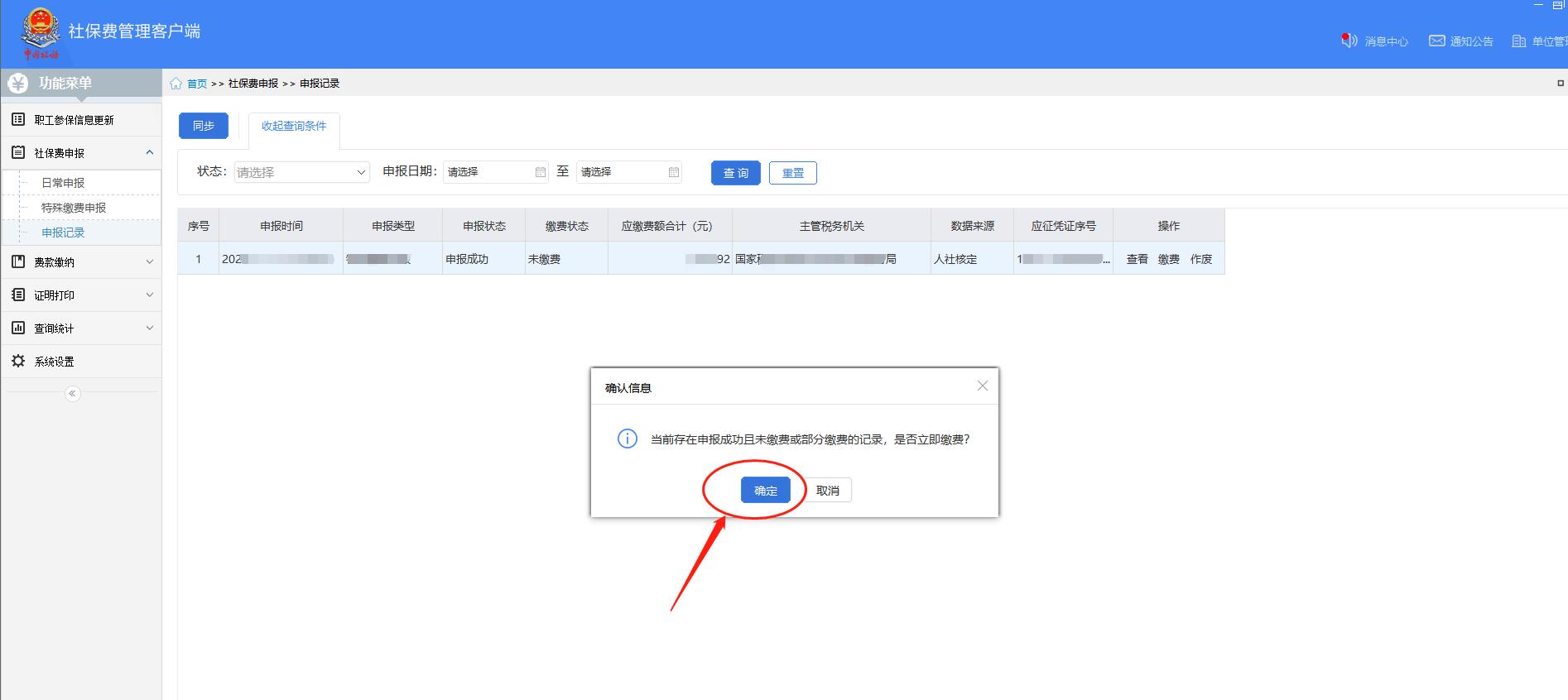This screenshot has width=1568, height=700.
Task: Click the 通知公告 envelope icon
Action: [x=1437, y=41]
